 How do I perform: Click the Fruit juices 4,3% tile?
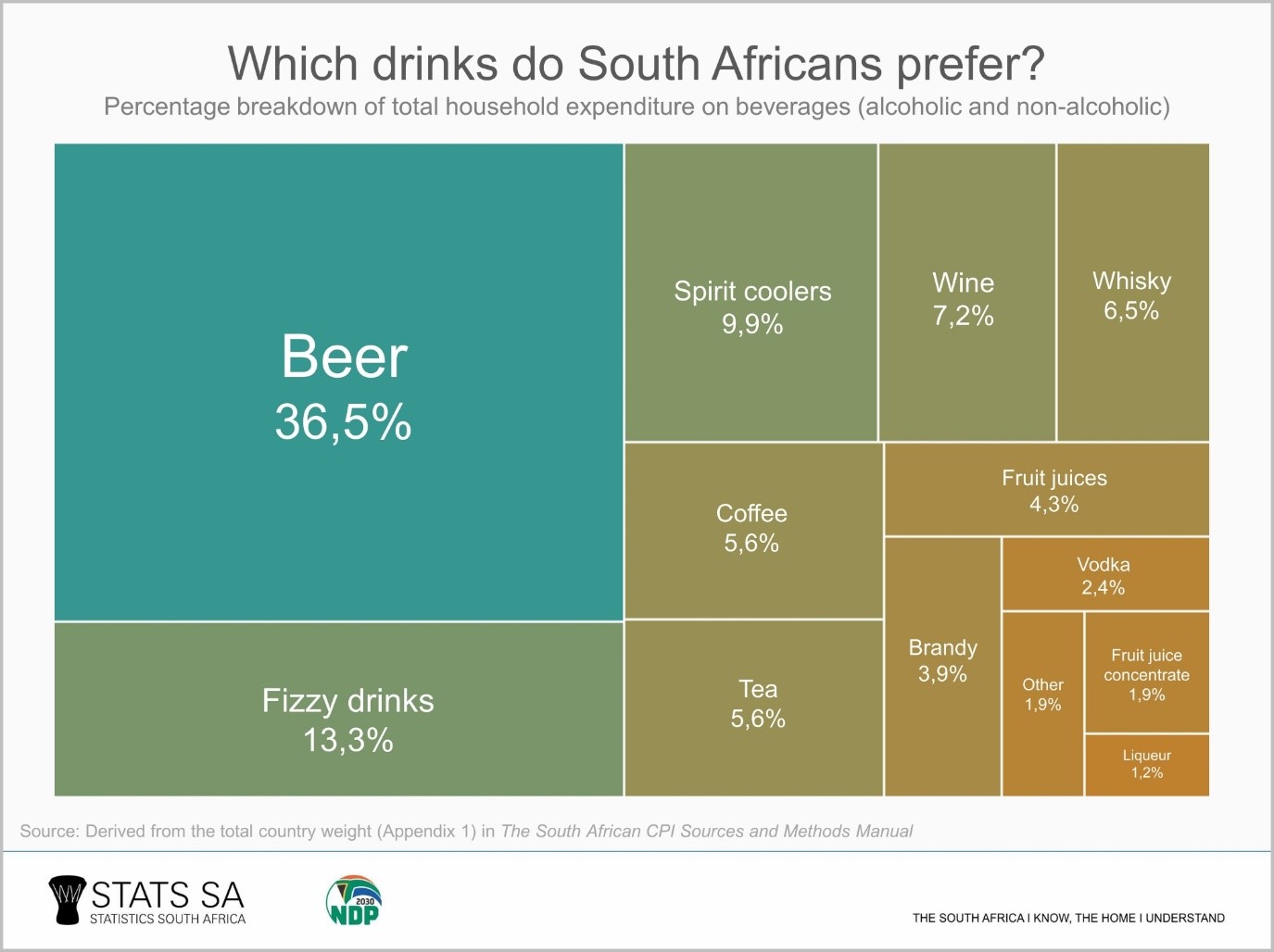coord(1047,489)
